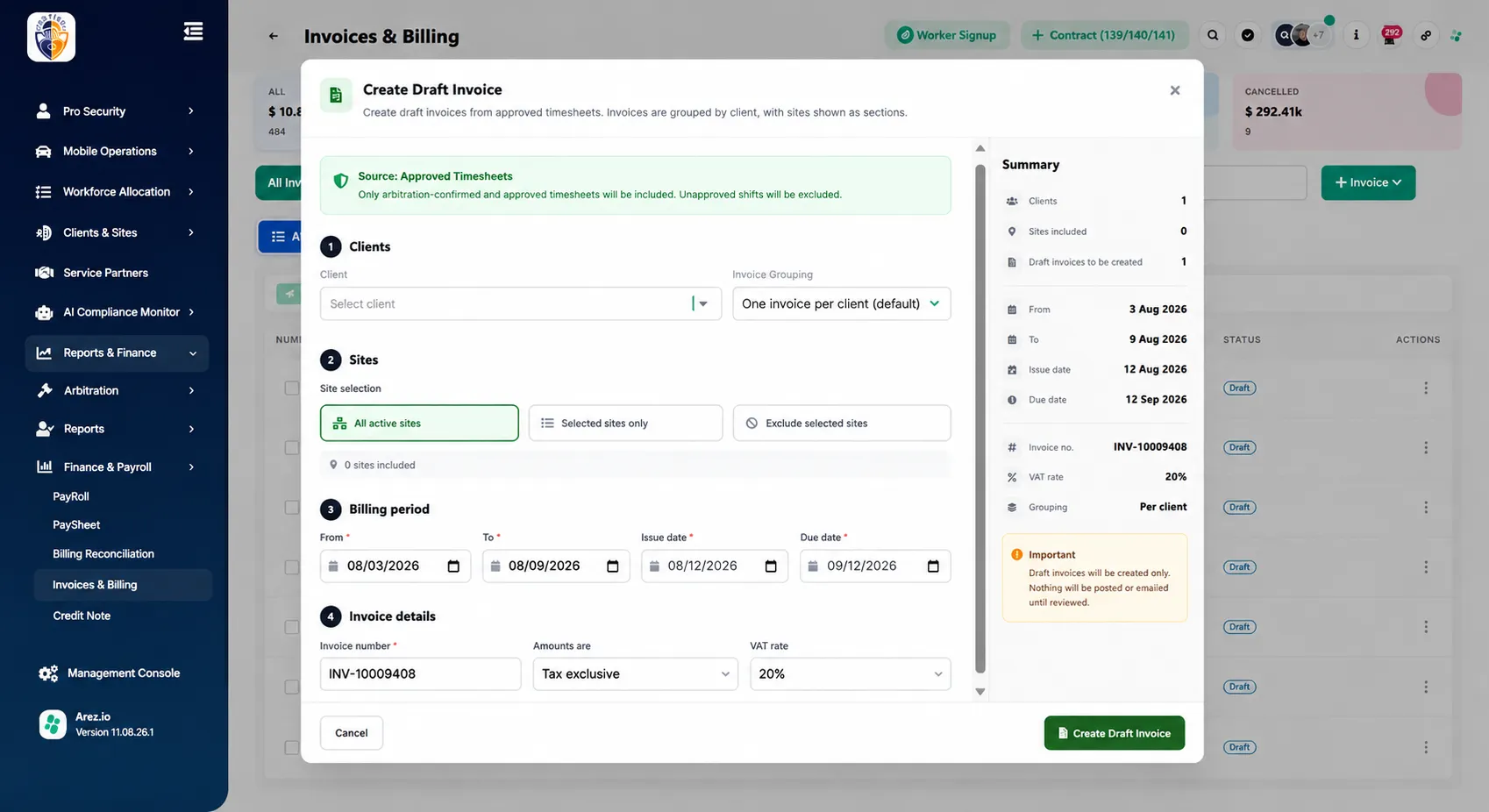1489x812 pixels.
Task: Open PaySheet in sidebar
Action: coord(76,525)
